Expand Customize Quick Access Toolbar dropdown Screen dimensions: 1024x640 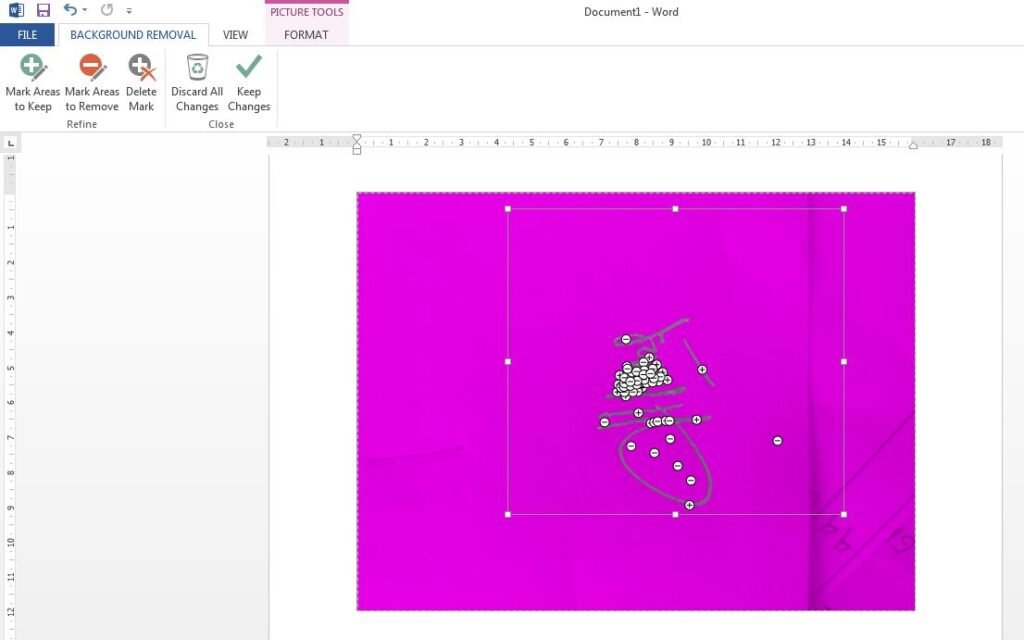pyautogui.click(x=129, y=11)
